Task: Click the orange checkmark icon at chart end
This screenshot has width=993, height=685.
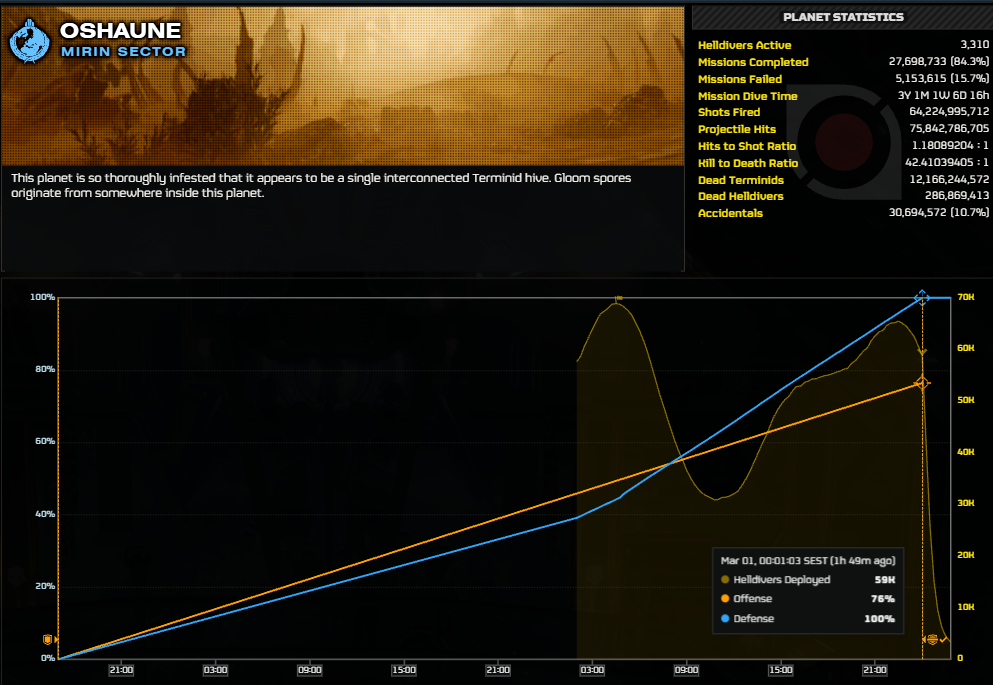Action: click(x=944, y=640)
